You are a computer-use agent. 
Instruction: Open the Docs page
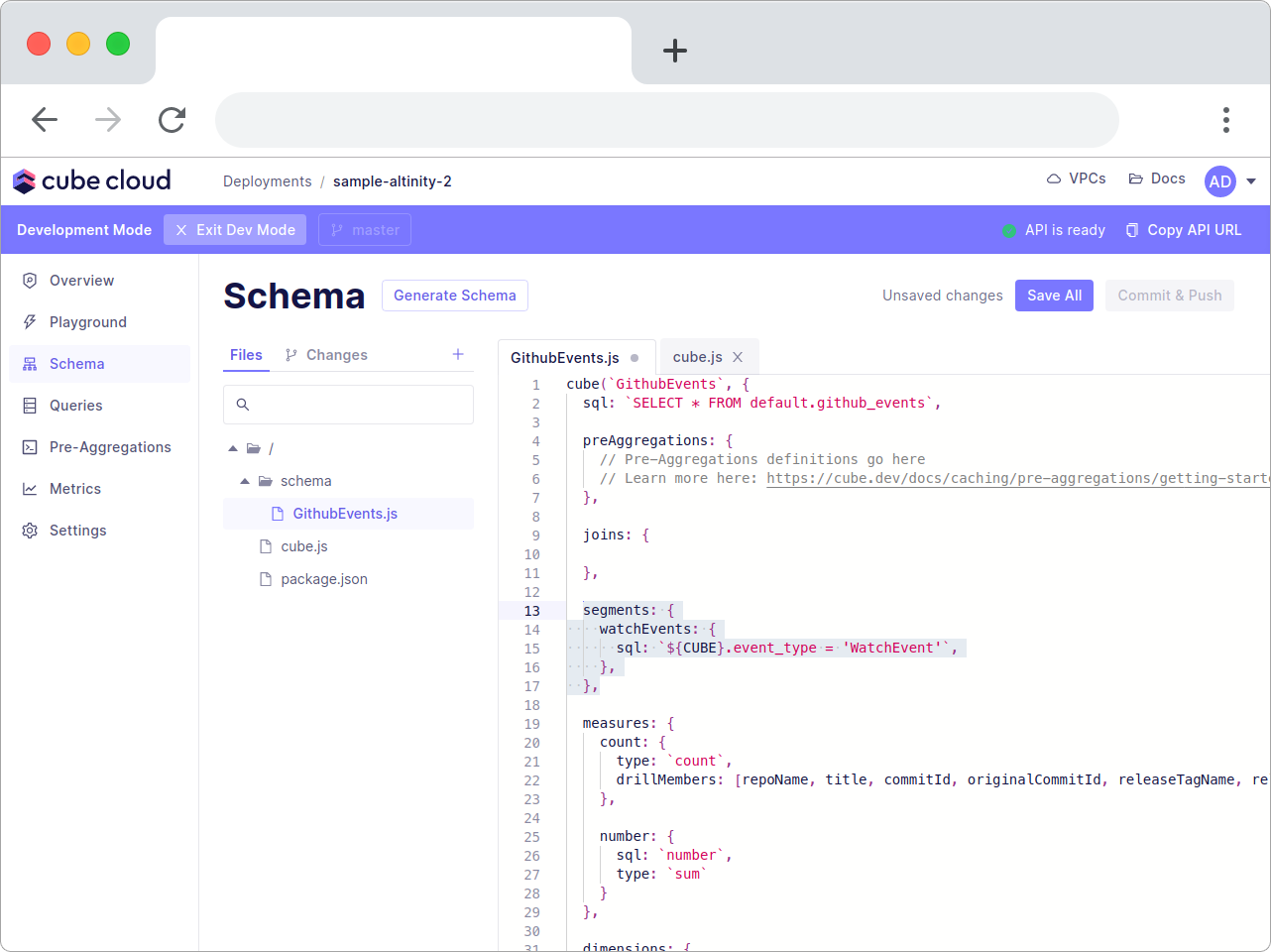tap(1155, 178)
